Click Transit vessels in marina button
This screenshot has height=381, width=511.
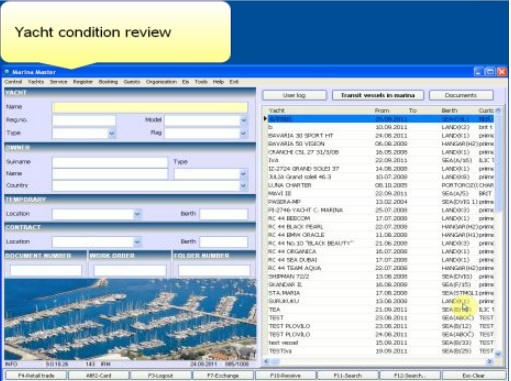378,95
